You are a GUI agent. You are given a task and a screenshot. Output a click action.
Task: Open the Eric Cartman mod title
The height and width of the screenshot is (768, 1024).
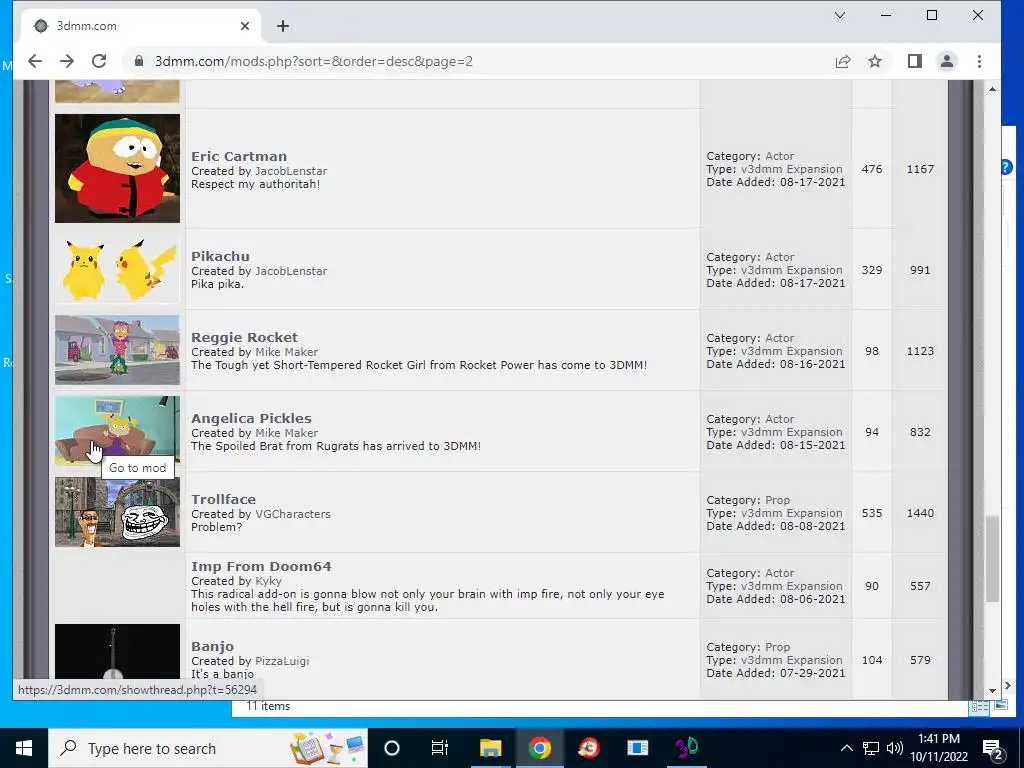[239, 156]
